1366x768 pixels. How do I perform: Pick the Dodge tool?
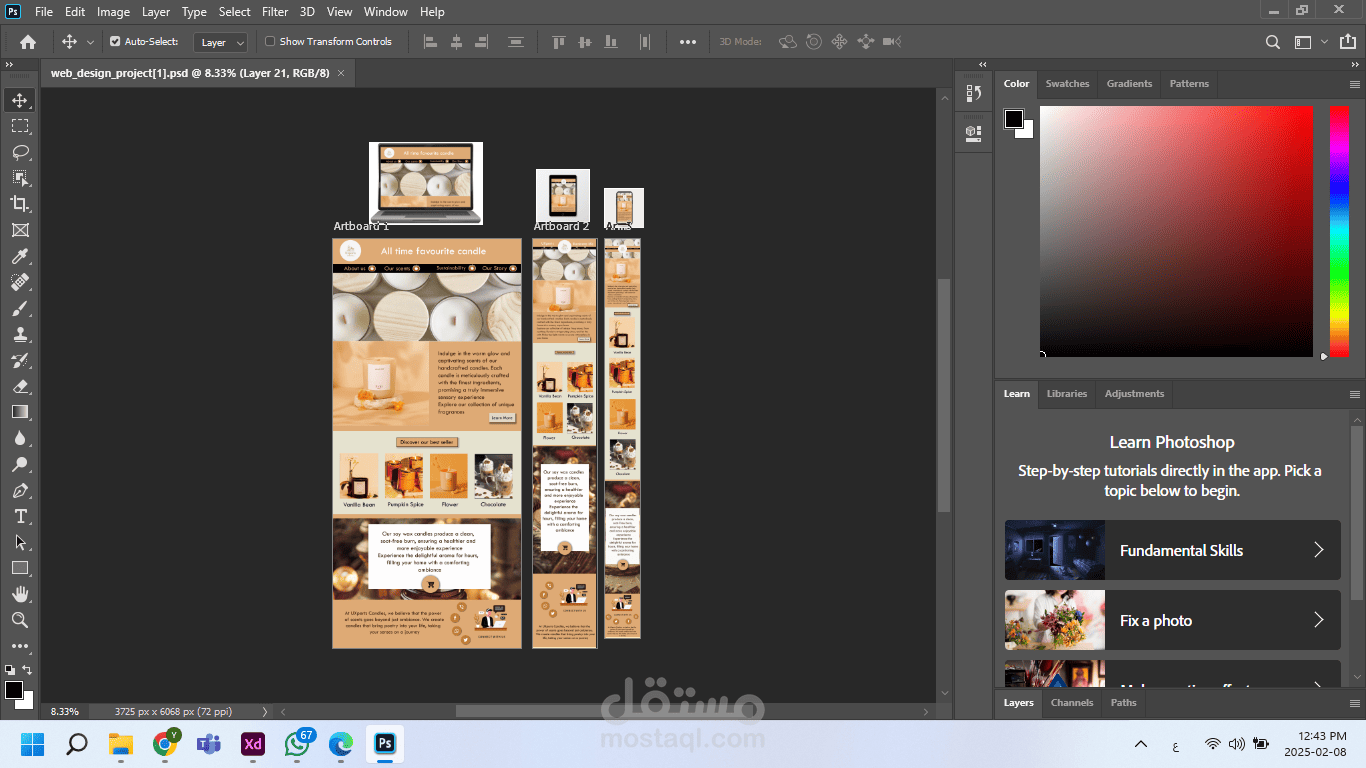tap(20, 464)
